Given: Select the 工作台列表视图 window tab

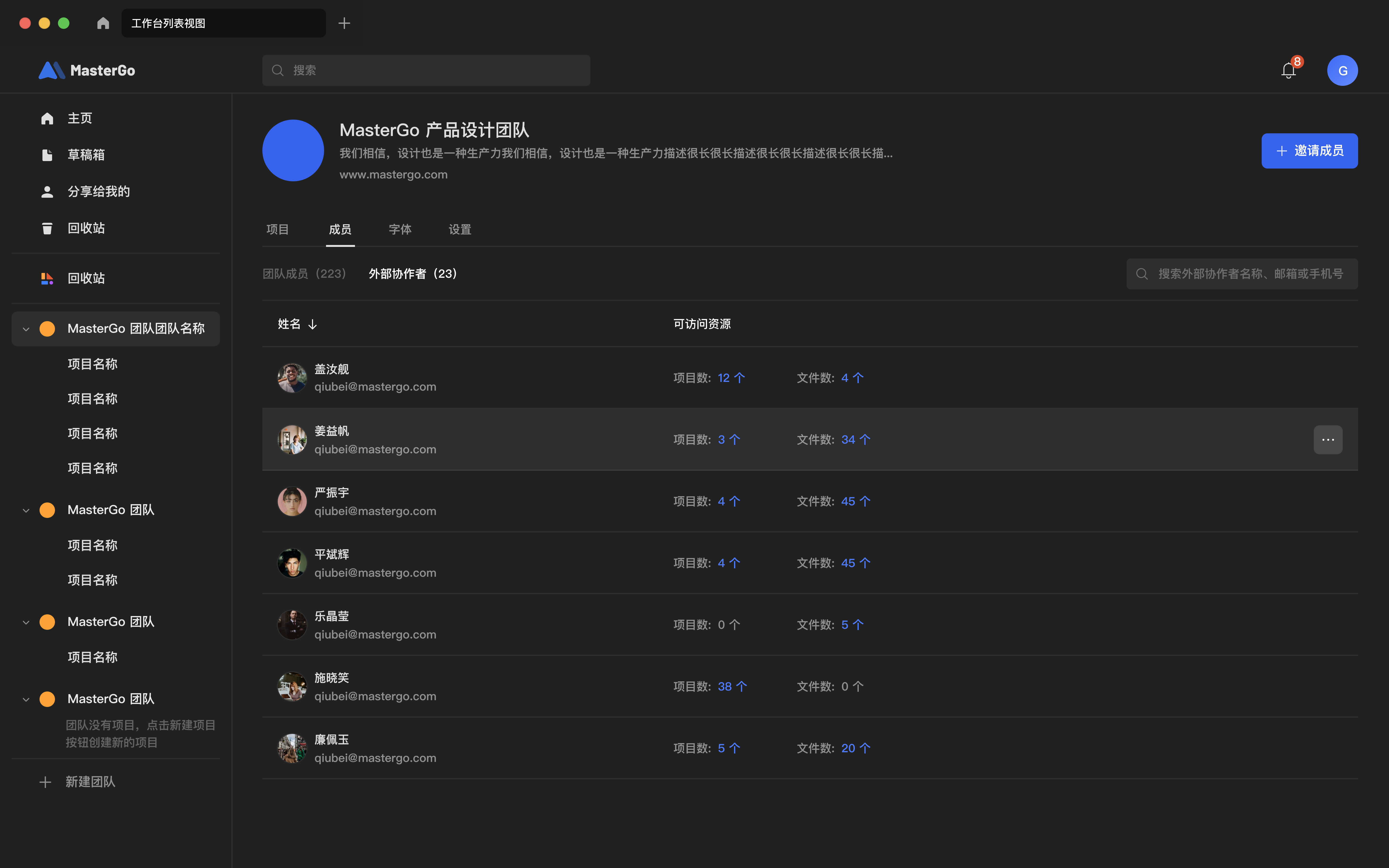Looking at the screenshot, I should [x=224, y=23].
